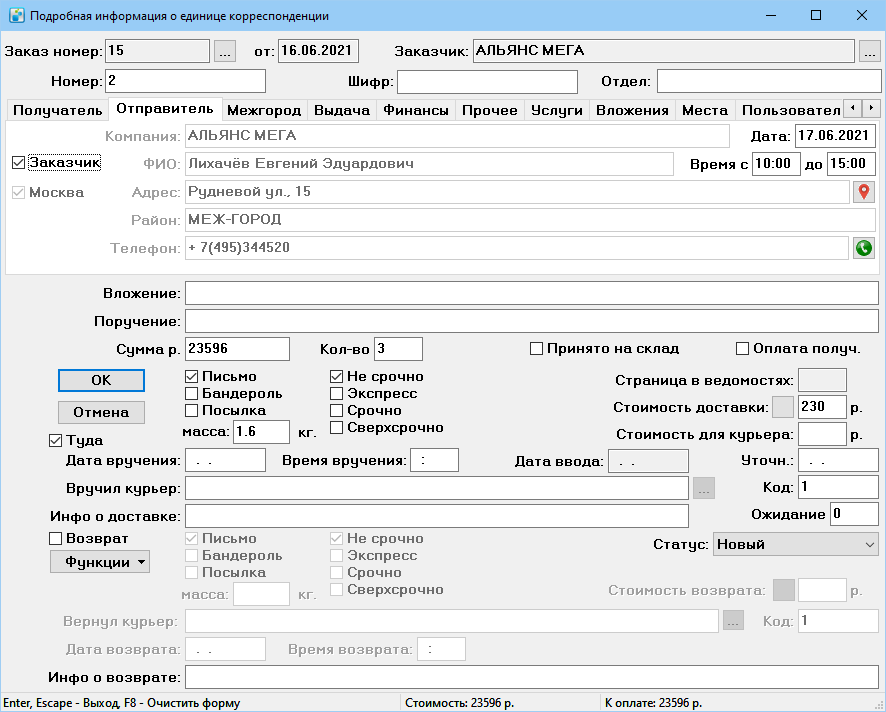Screen dimensions: 886x712
Task: Switch to the Финансы tab
Action: [x=416, y=110]
